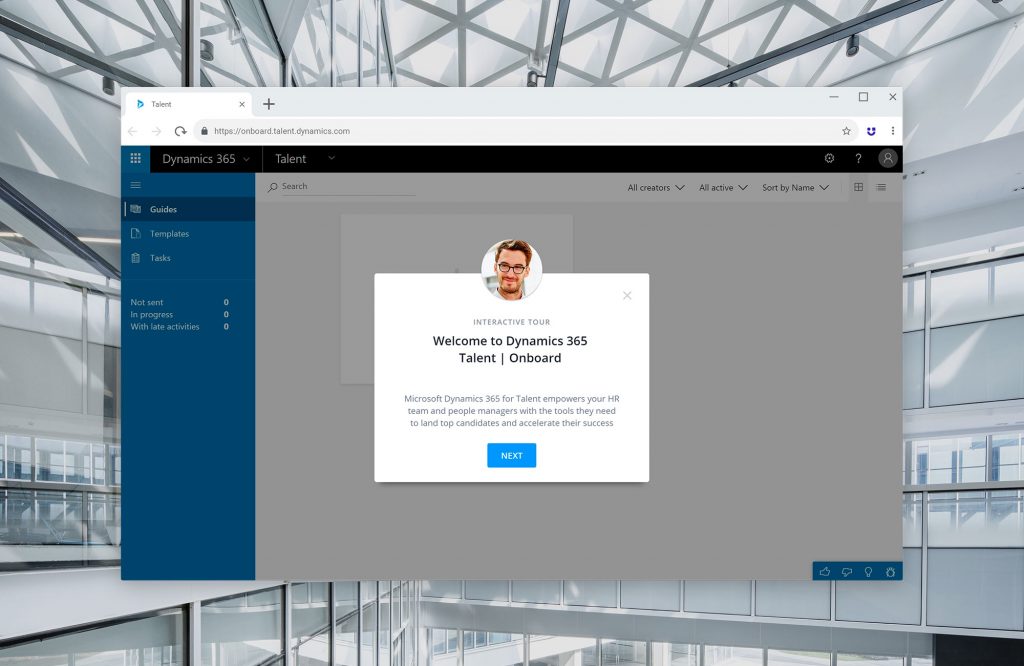1024x666 pixels.
Task: Select Guides in sidebar
Action: point(188,209)
